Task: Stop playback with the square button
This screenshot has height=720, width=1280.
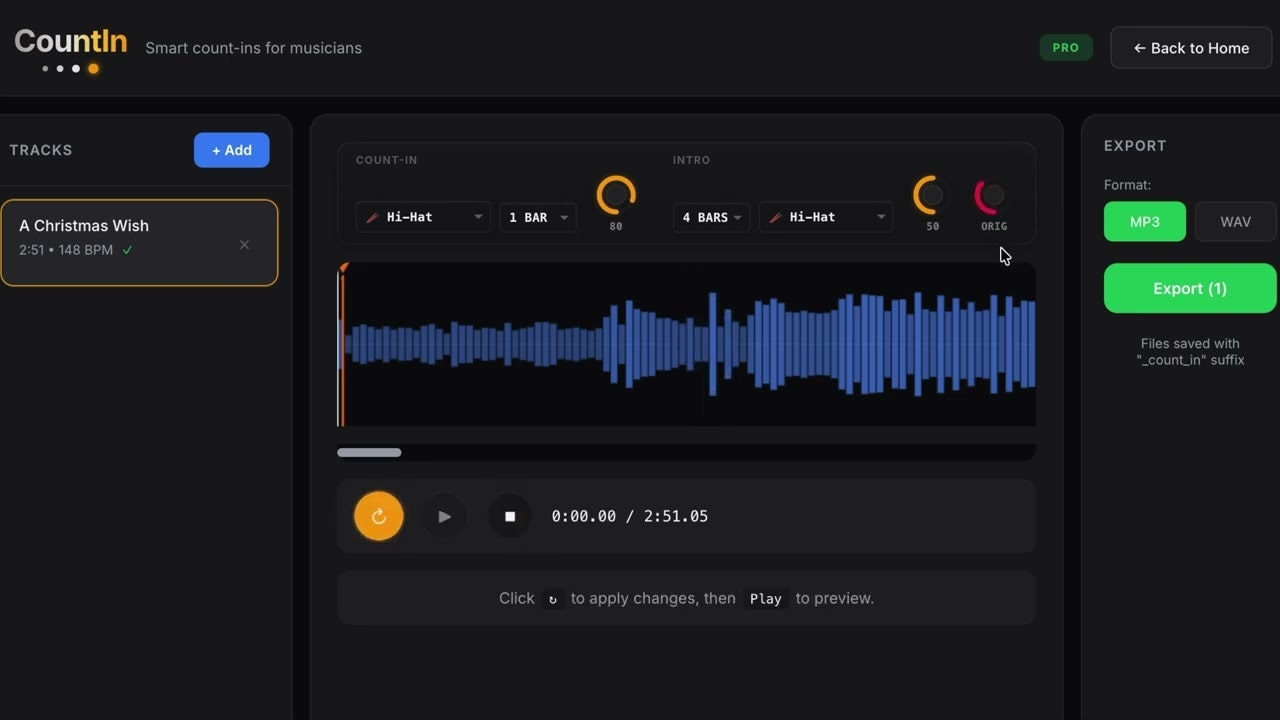Action: click(x=510, y=516)
